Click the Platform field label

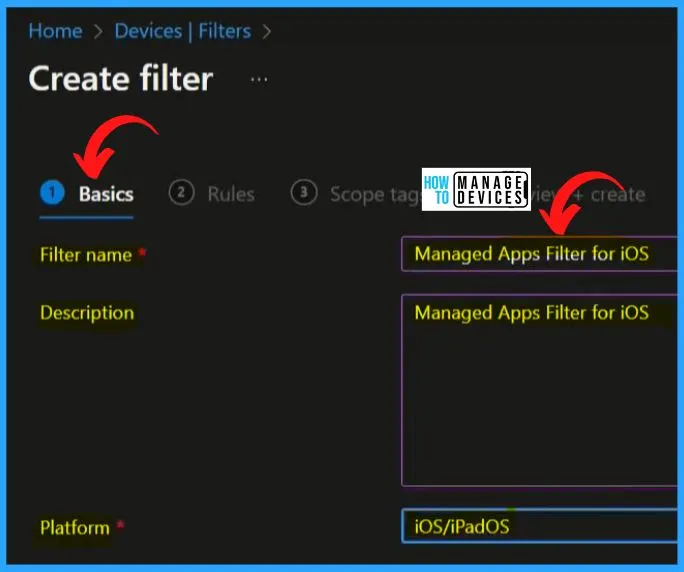click(x=75, y=527)
